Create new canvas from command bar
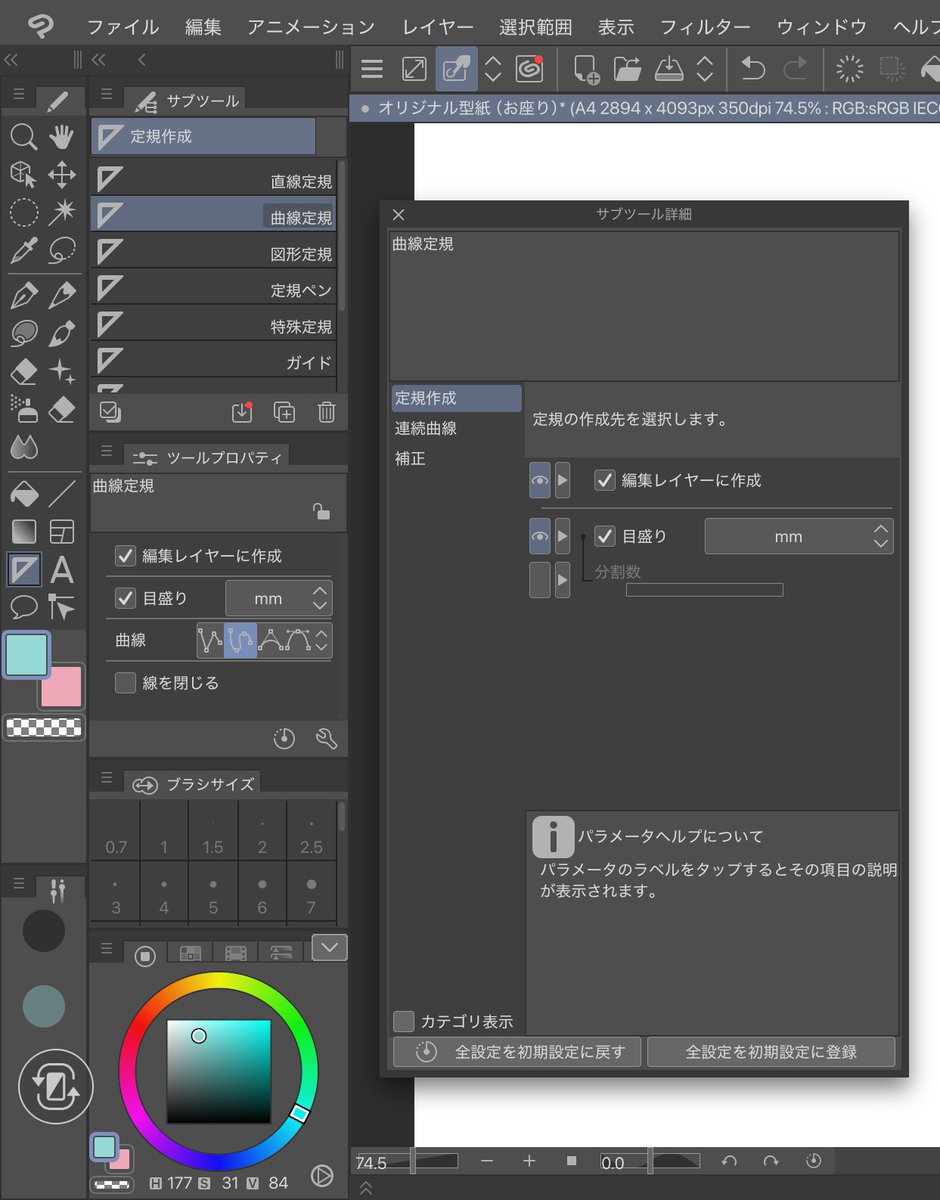The width and height of the screenshot is (940, 1200). pos(586,68)
